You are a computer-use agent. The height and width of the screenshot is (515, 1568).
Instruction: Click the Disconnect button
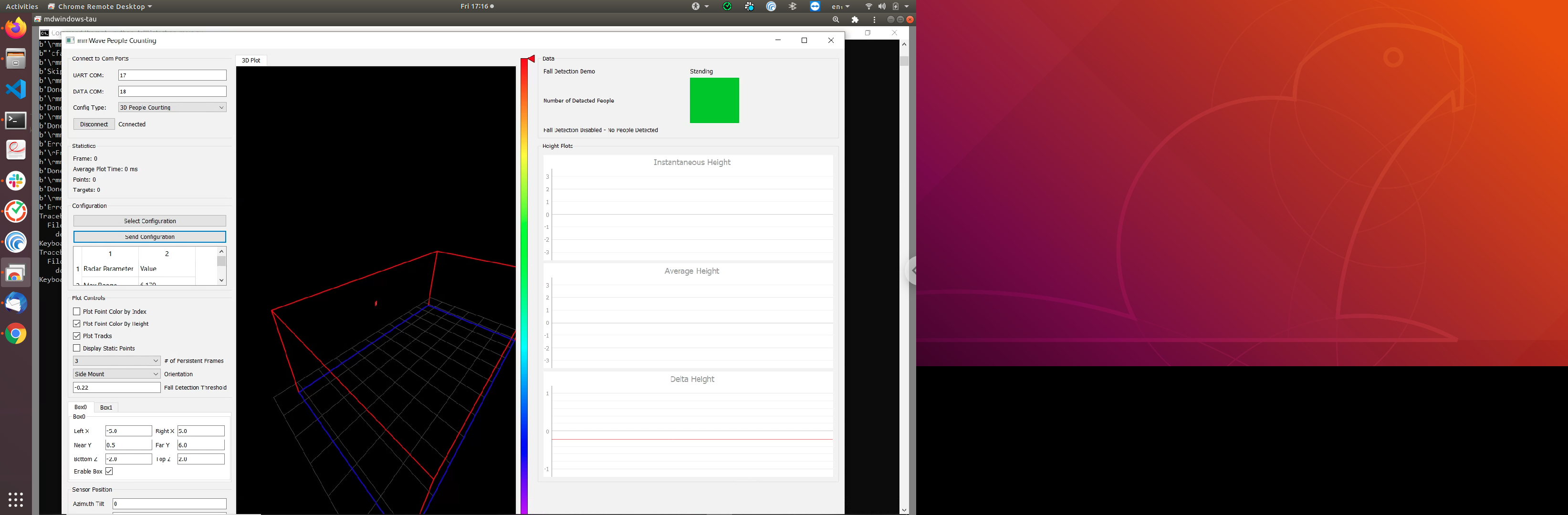tap(94, 124)
